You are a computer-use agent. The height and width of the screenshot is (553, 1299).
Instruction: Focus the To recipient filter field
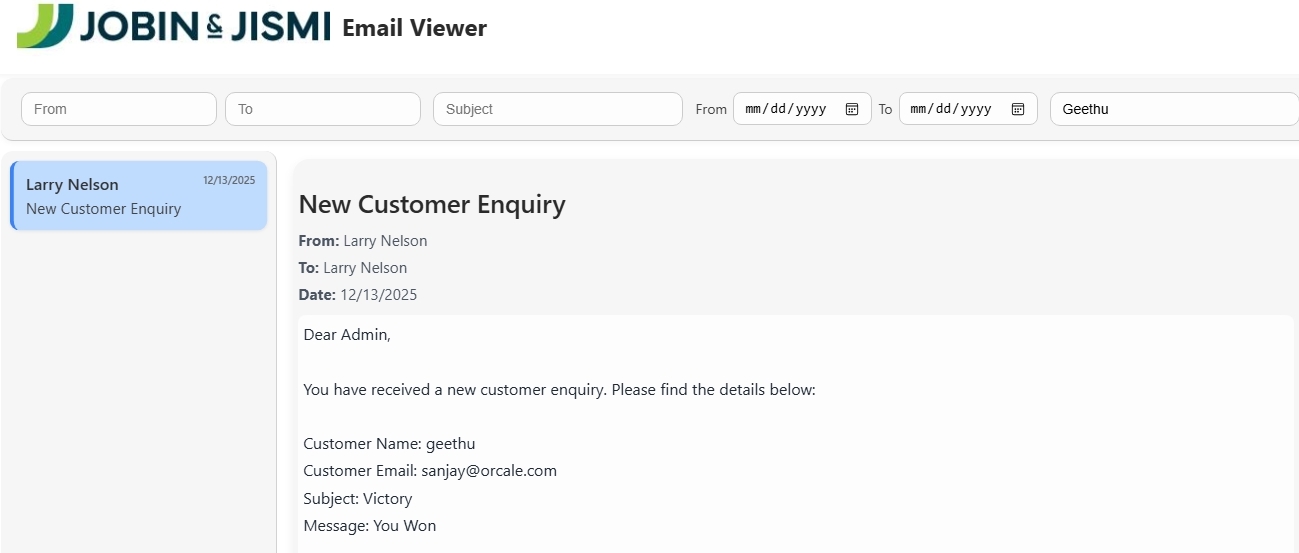(x=323, y=109)
